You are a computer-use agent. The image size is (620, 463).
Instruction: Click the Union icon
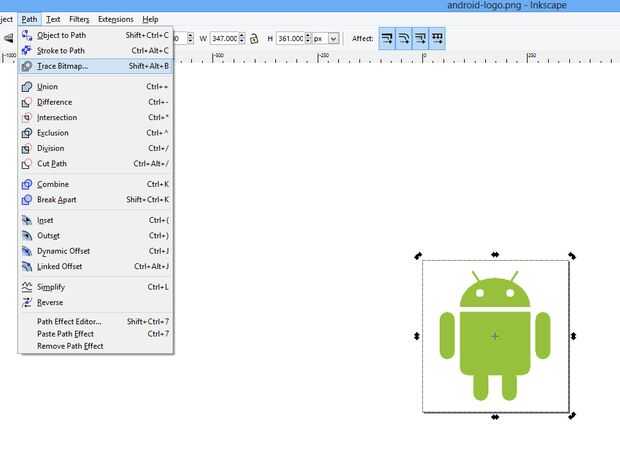[x=26, y=87]
